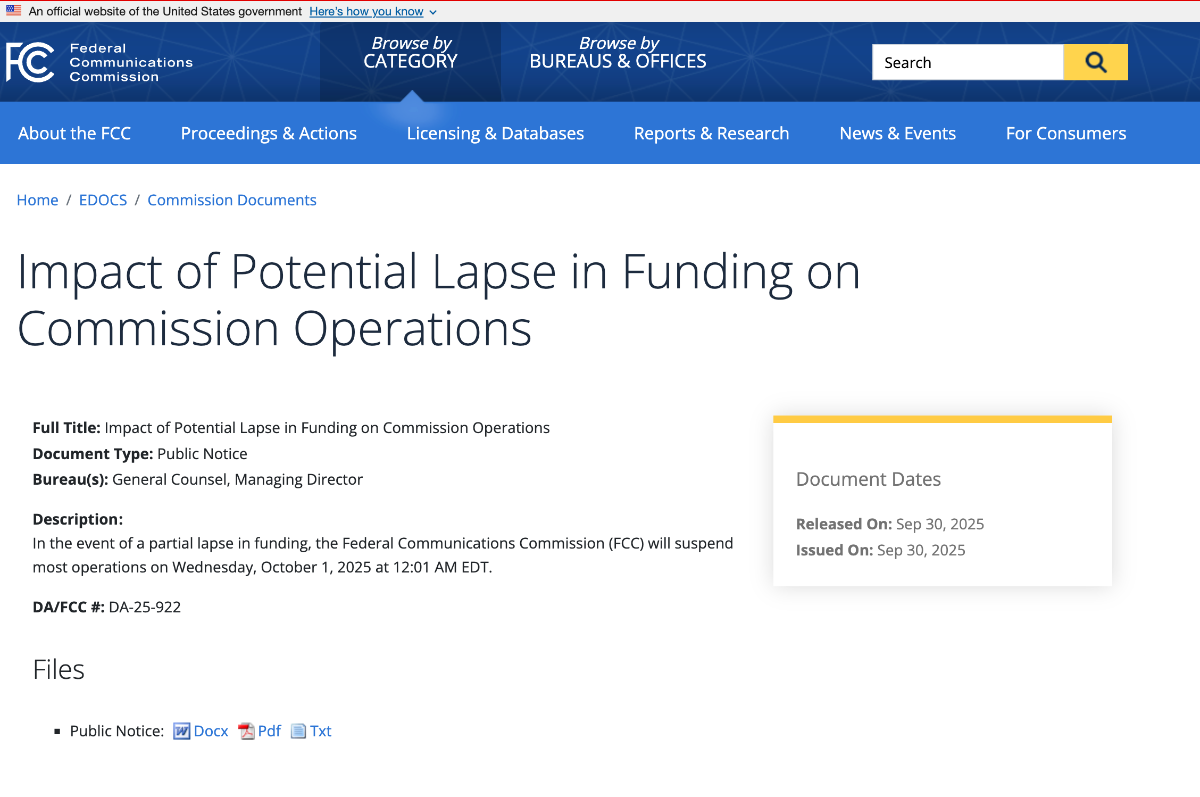The width and height of the screenshot is (1200, 797).
Task: Click the Word Docx file icon
Action: tap(182, 731)
